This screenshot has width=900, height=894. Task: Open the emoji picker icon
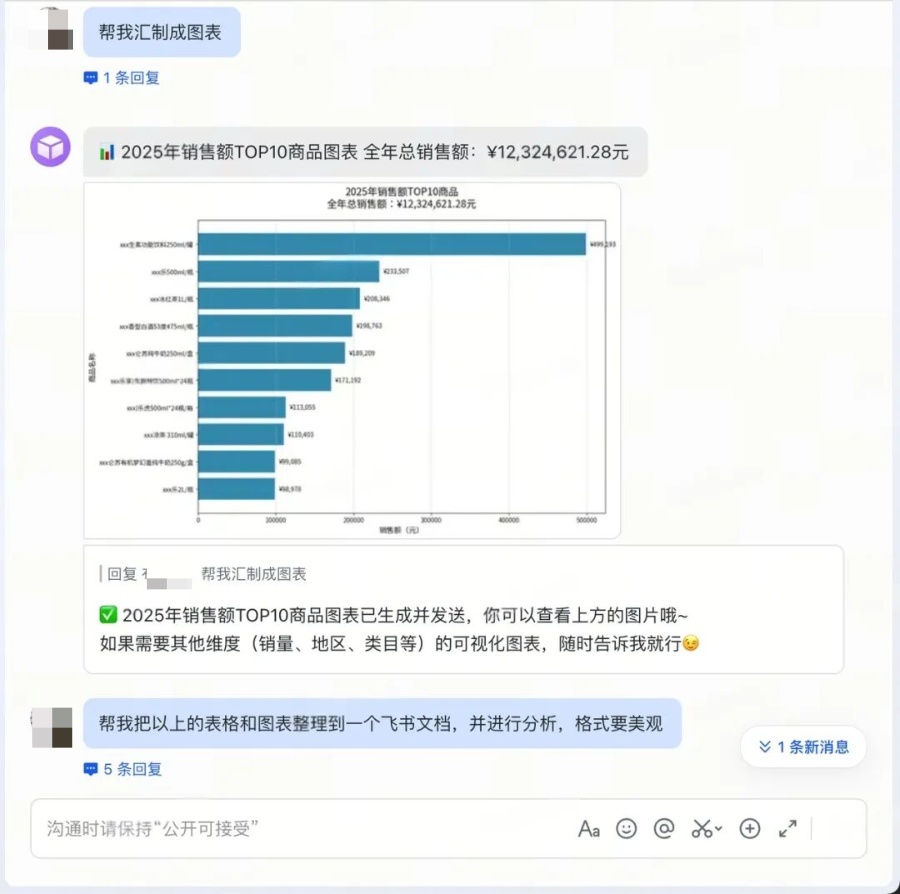[626, 829]
